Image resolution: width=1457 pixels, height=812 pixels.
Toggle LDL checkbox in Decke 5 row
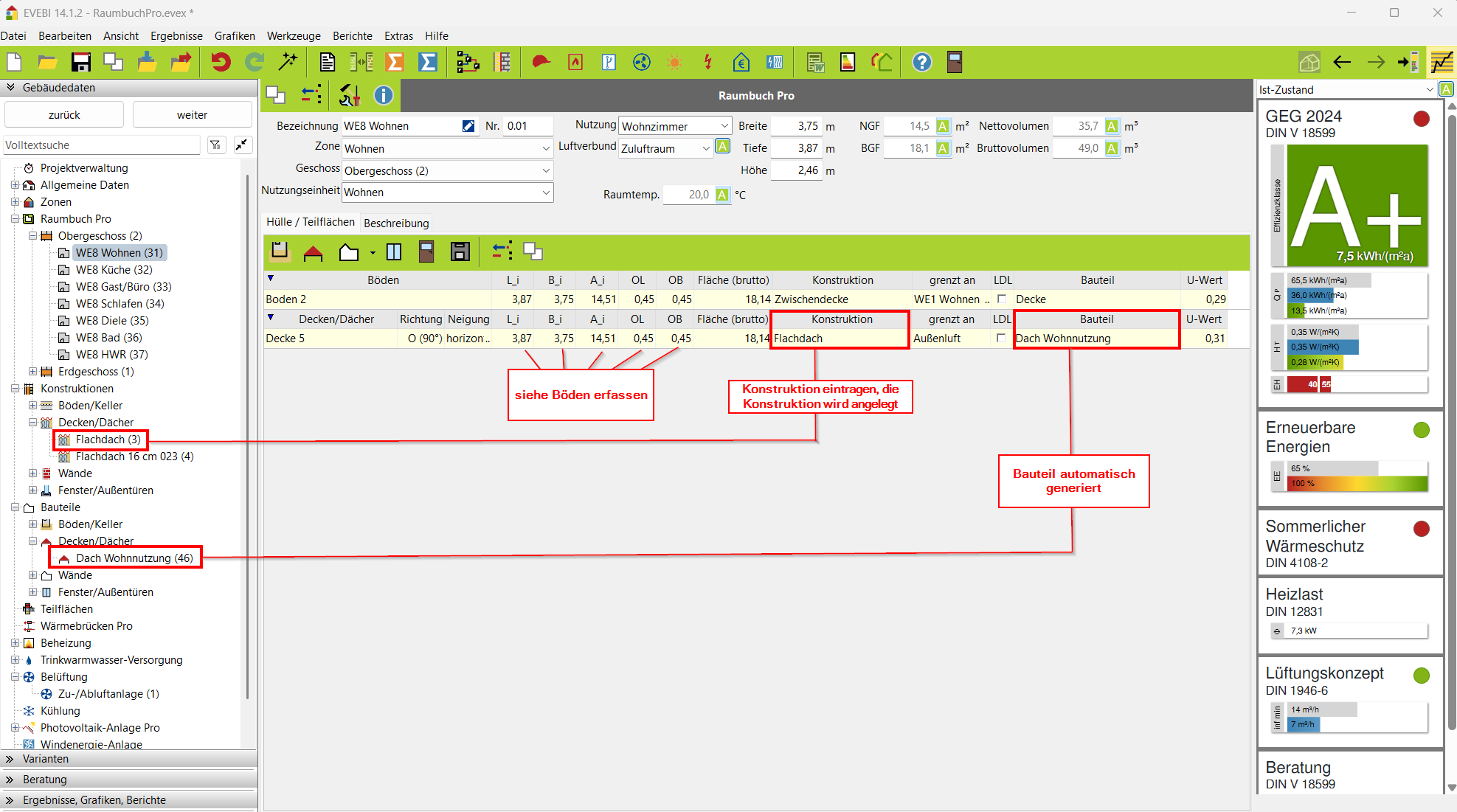pyautogui.click(x=1001, y=339)
